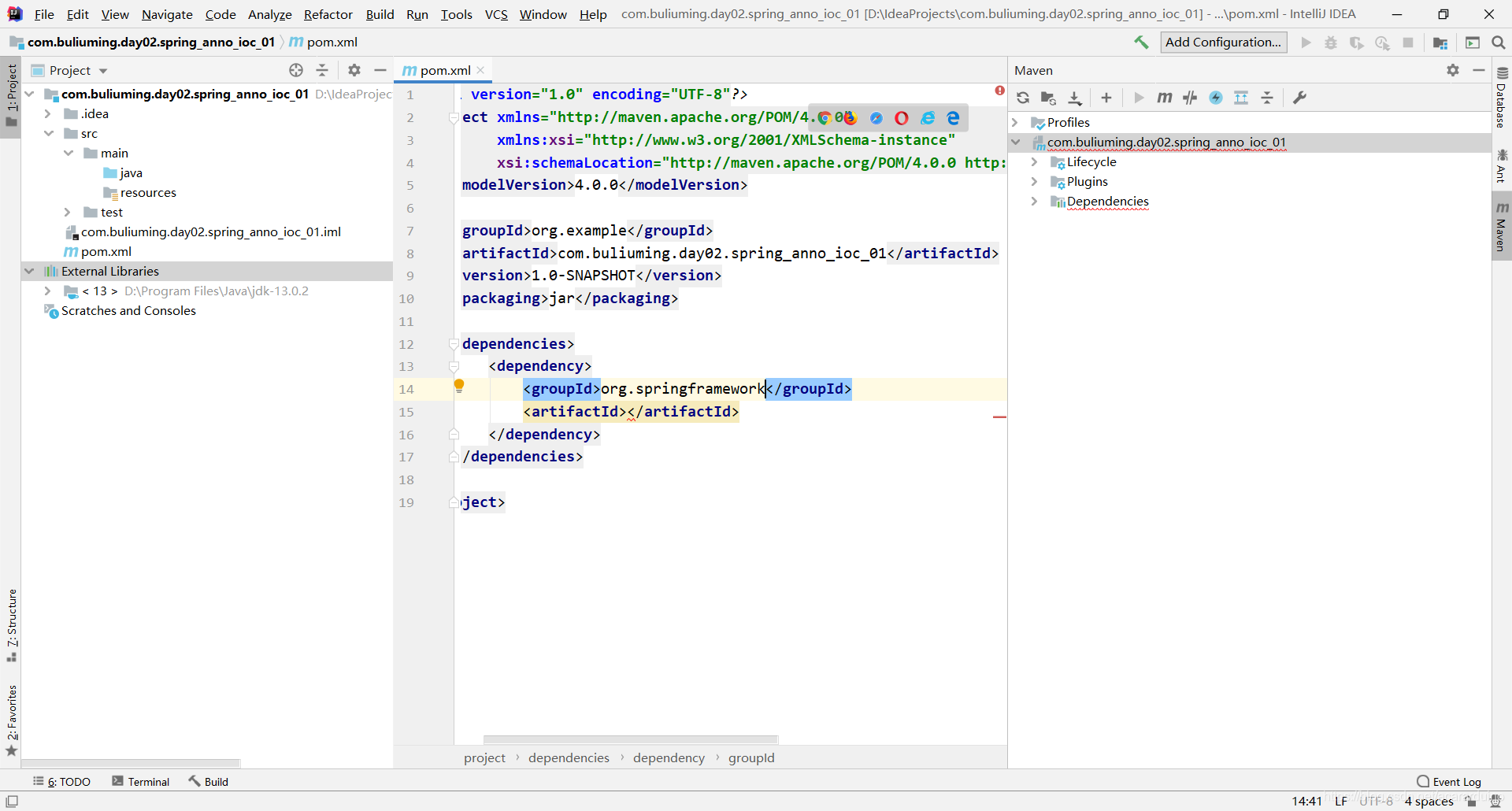Open the Build menu
The width and height of the screenshot is (1512, 811).
tap(380, 14)
